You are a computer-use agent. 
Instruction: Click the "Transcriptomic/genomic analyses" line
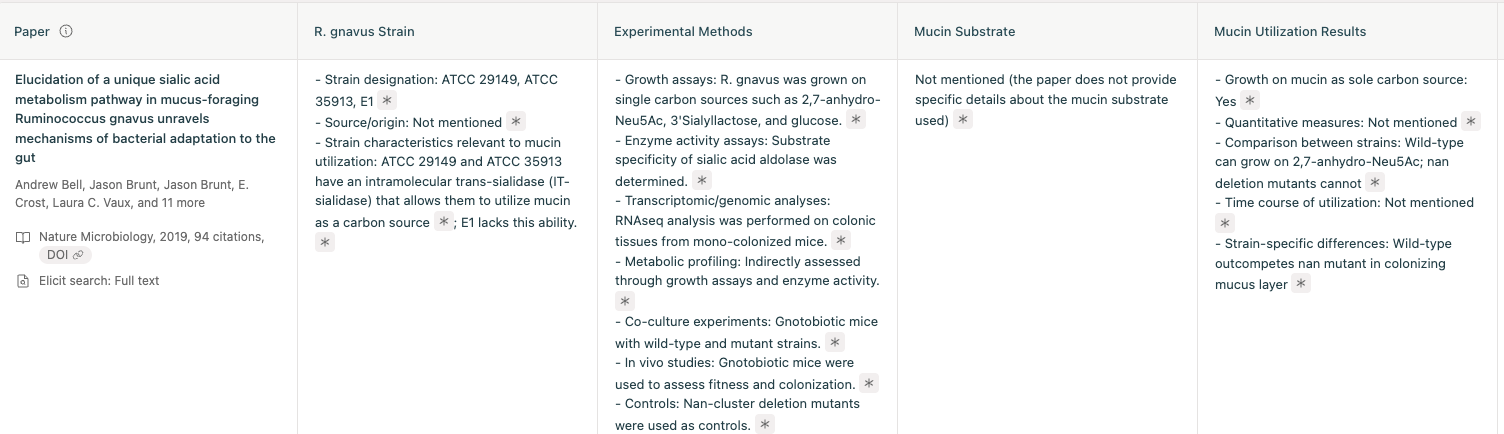722,201
